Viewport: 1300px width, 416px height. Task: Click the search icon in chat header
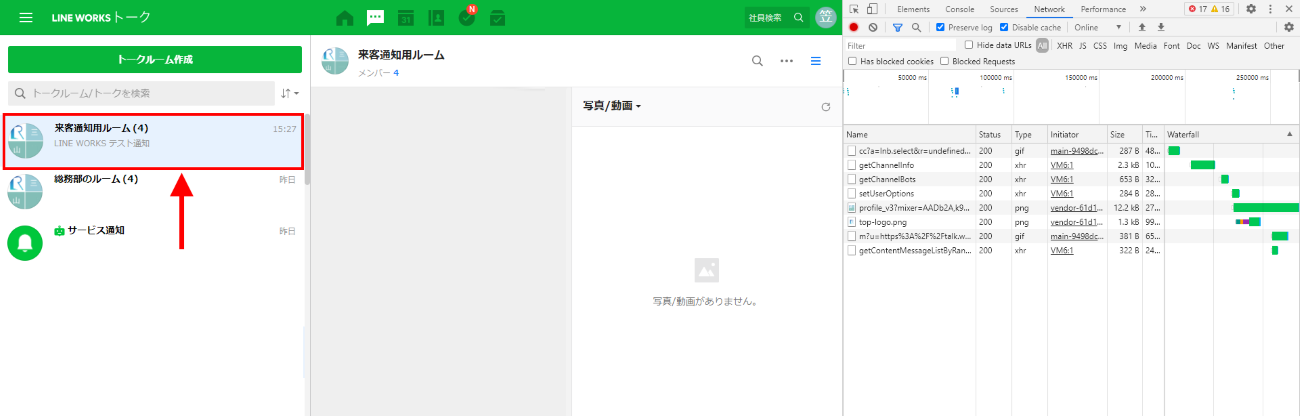click(758, 61)
